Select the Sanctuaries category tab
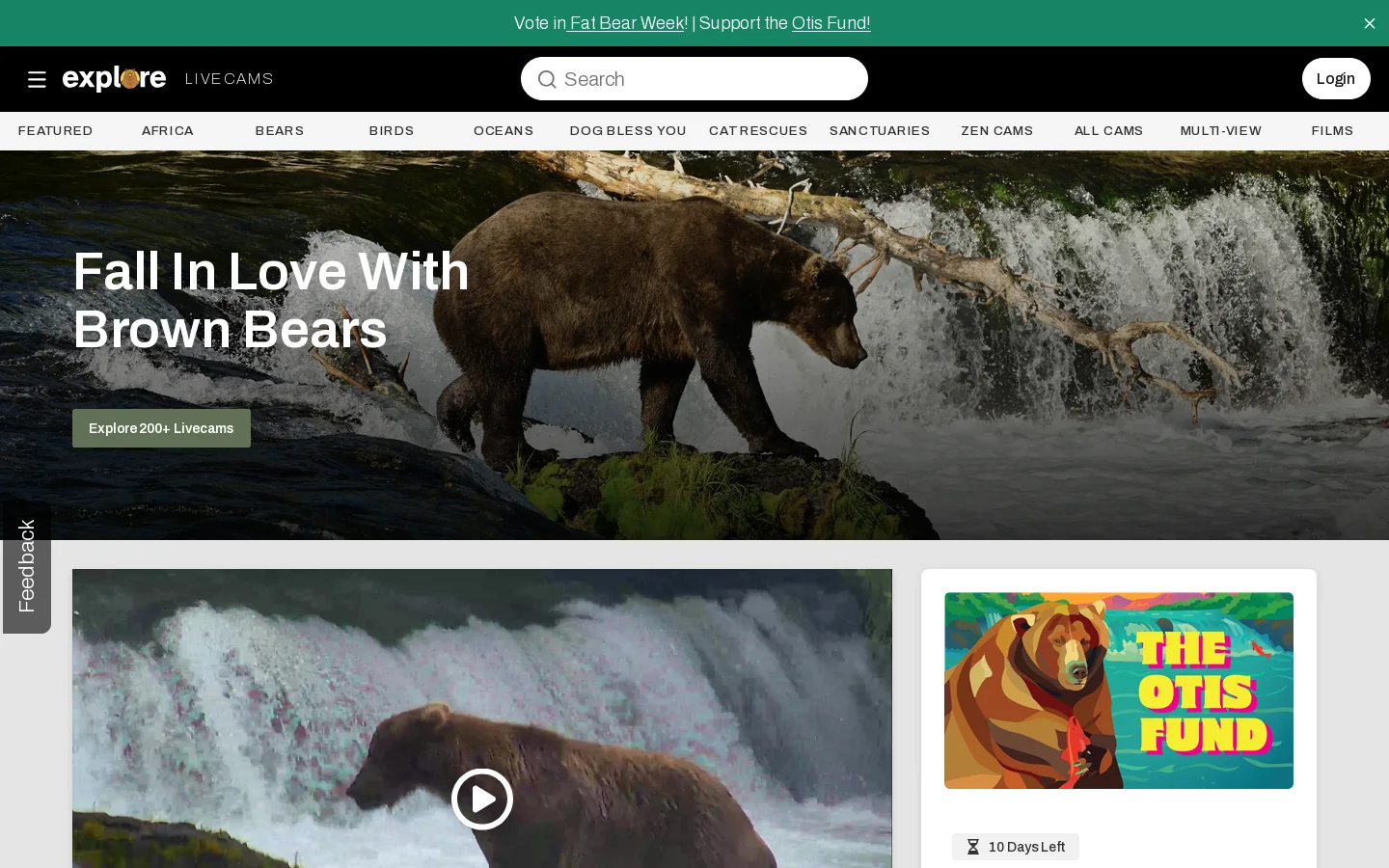The image size is (1389, 868). coord(880,131)
